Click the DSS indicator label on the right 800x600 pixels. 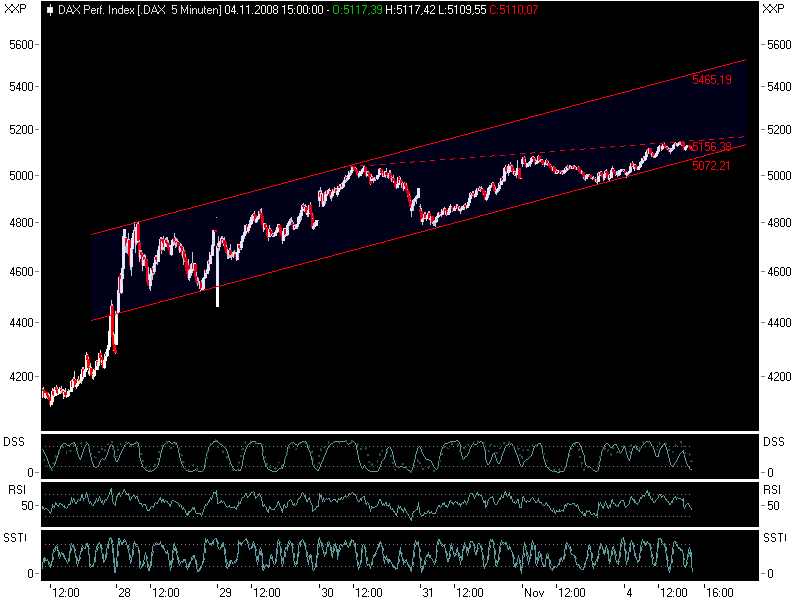point(774,442)
